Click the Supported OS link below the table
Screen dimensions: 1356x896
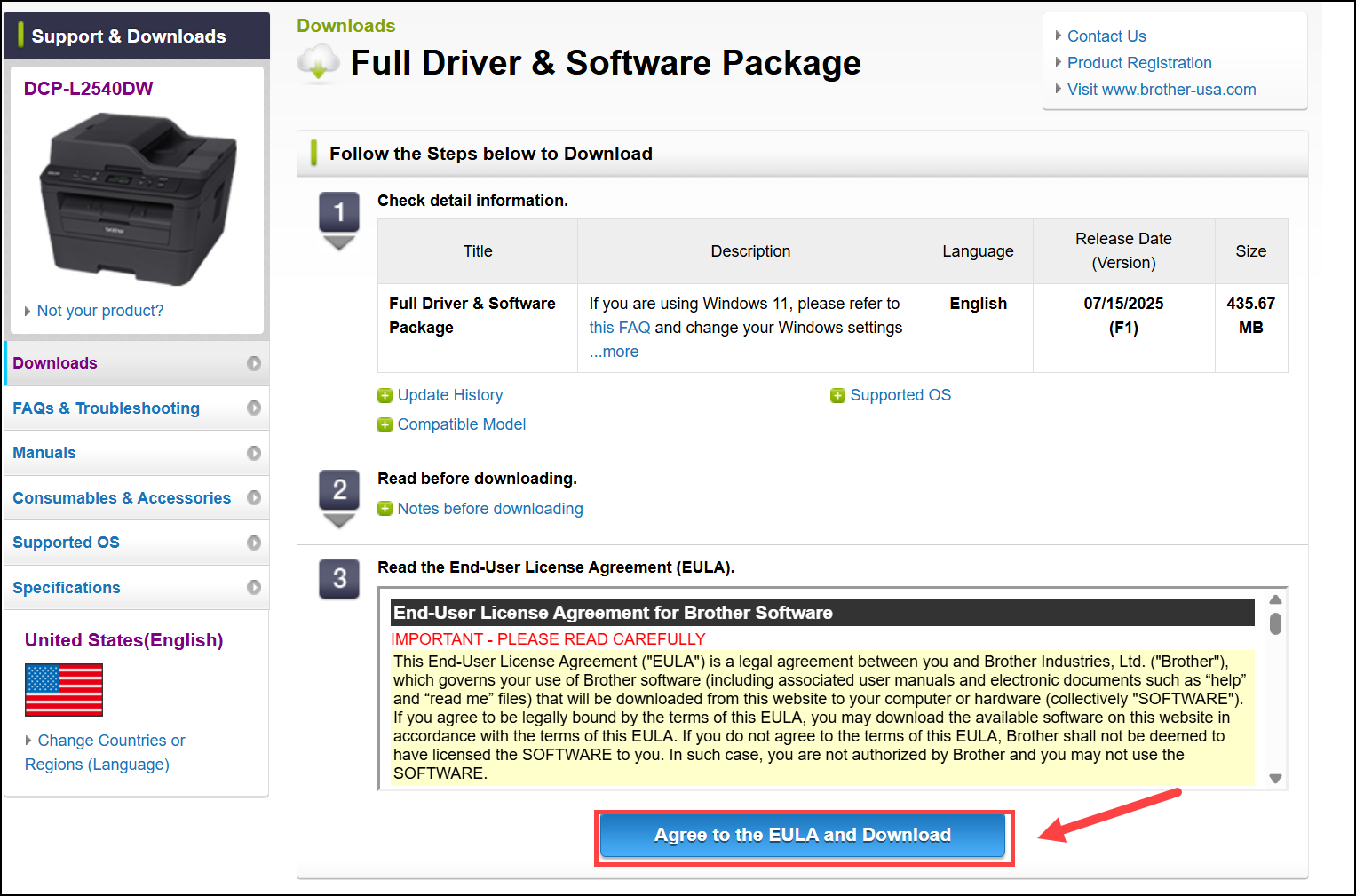click(900, 395)
